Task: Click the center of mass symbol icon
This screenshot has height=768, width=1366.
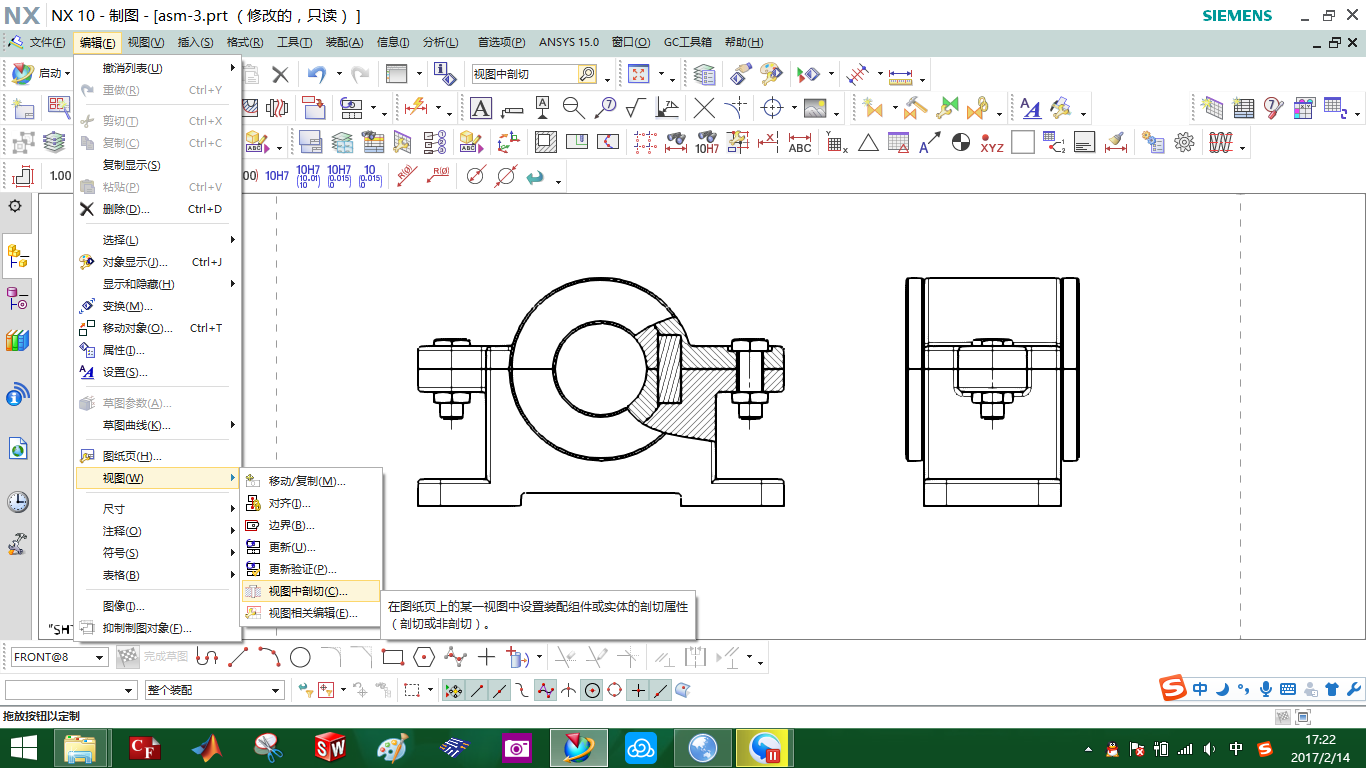Action: click(960, 142)
